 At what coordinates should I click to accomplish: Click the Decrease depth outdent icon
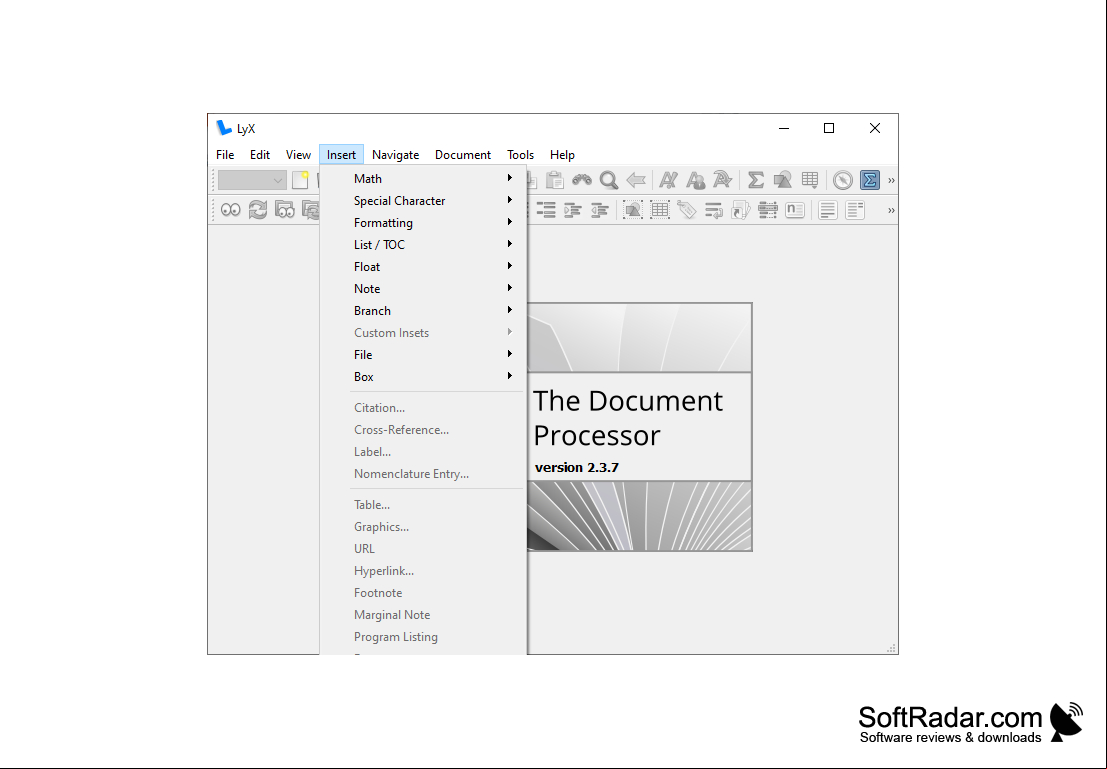coord(599,210)
